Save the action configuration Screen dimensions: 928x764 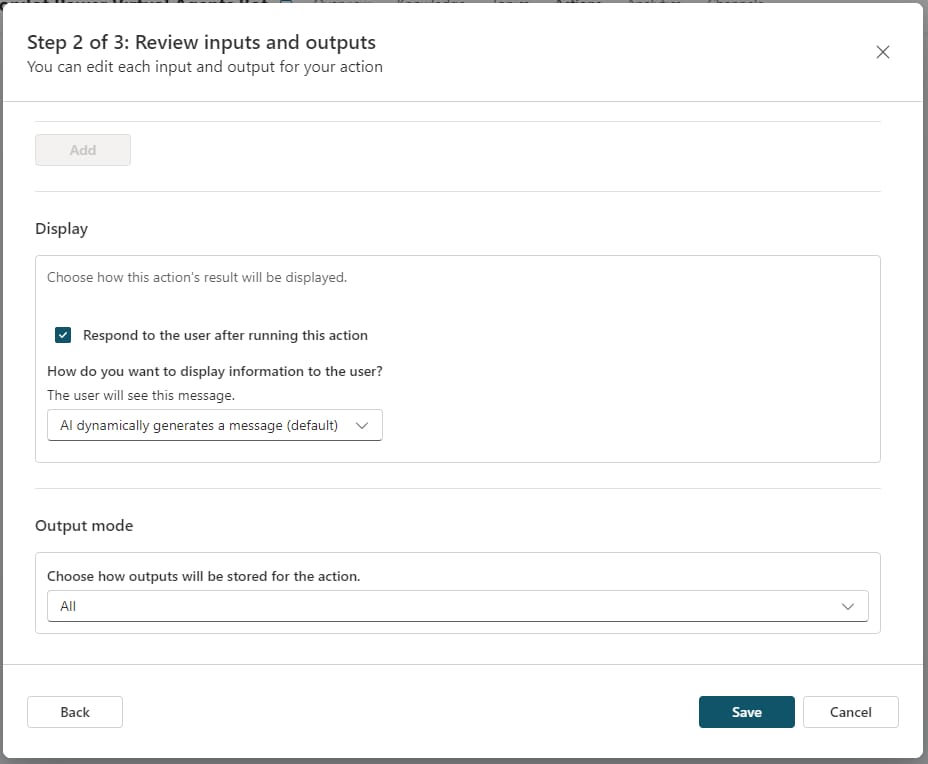tap(746, 712)
